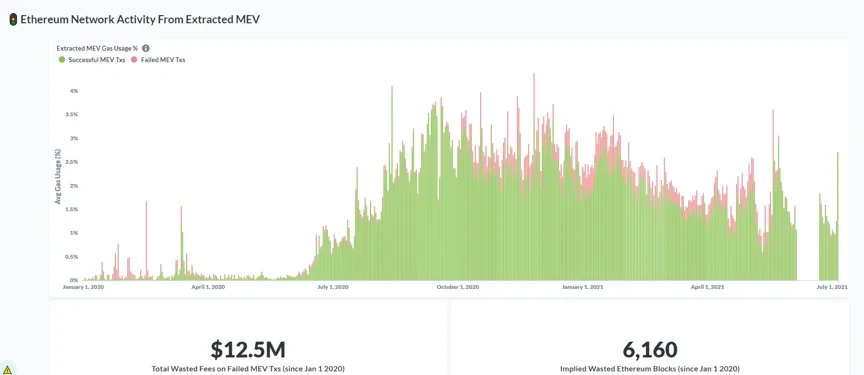Click the traffic light icon beside the title
Viewport: 864px width, 375px height.
tap(13, 20)
